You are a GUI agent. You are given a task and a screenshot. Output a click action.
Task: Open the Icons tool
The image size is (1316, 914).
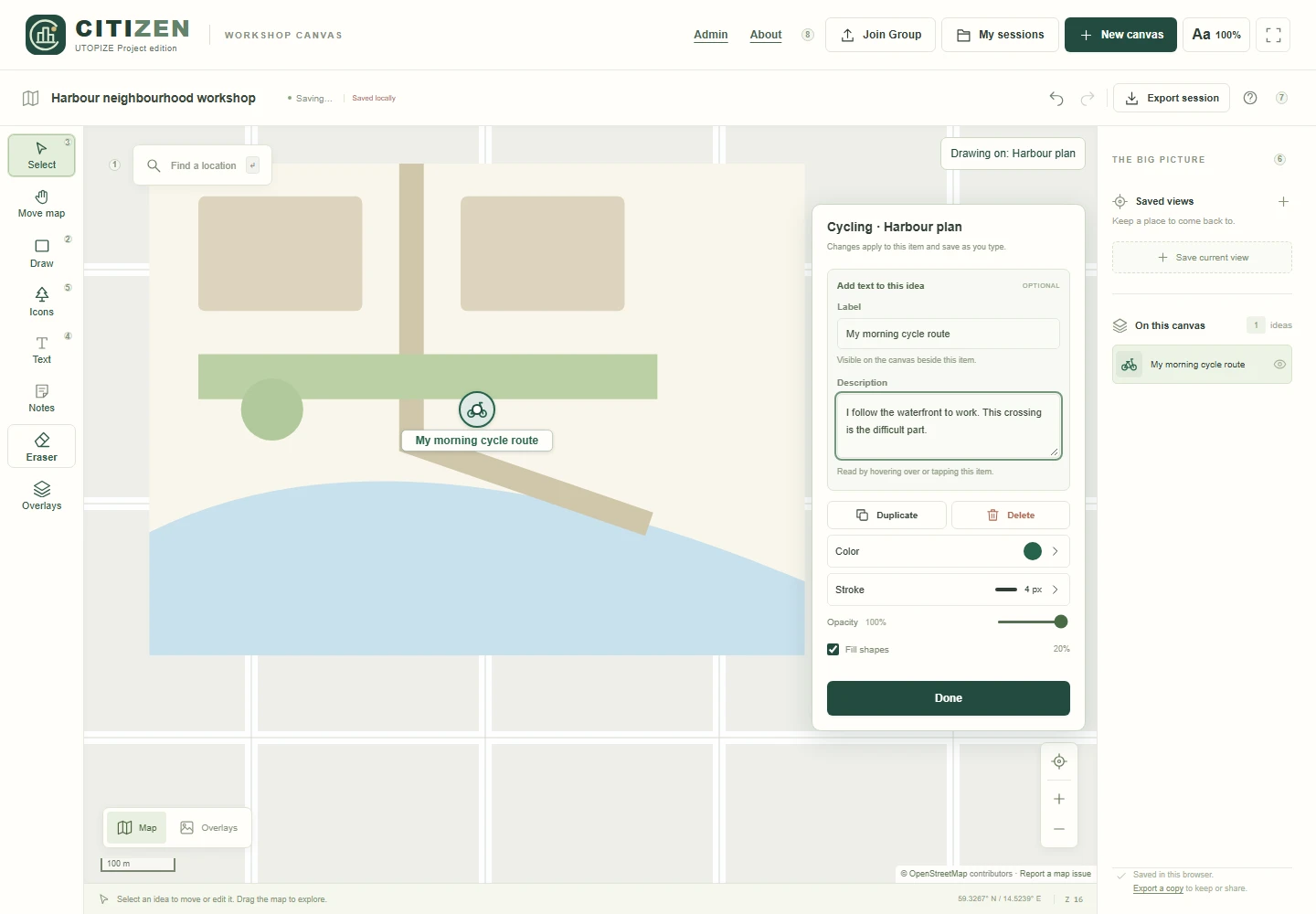pyautogui.click(x=41, y=302)
